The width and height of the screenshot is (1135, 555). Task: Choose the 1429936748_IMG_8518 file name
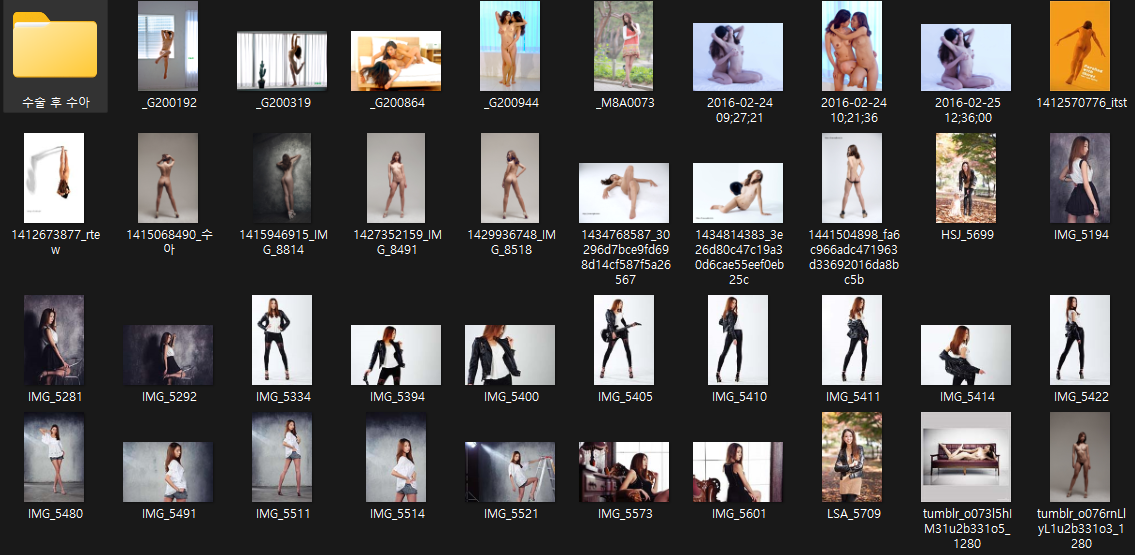coord(512,242)
